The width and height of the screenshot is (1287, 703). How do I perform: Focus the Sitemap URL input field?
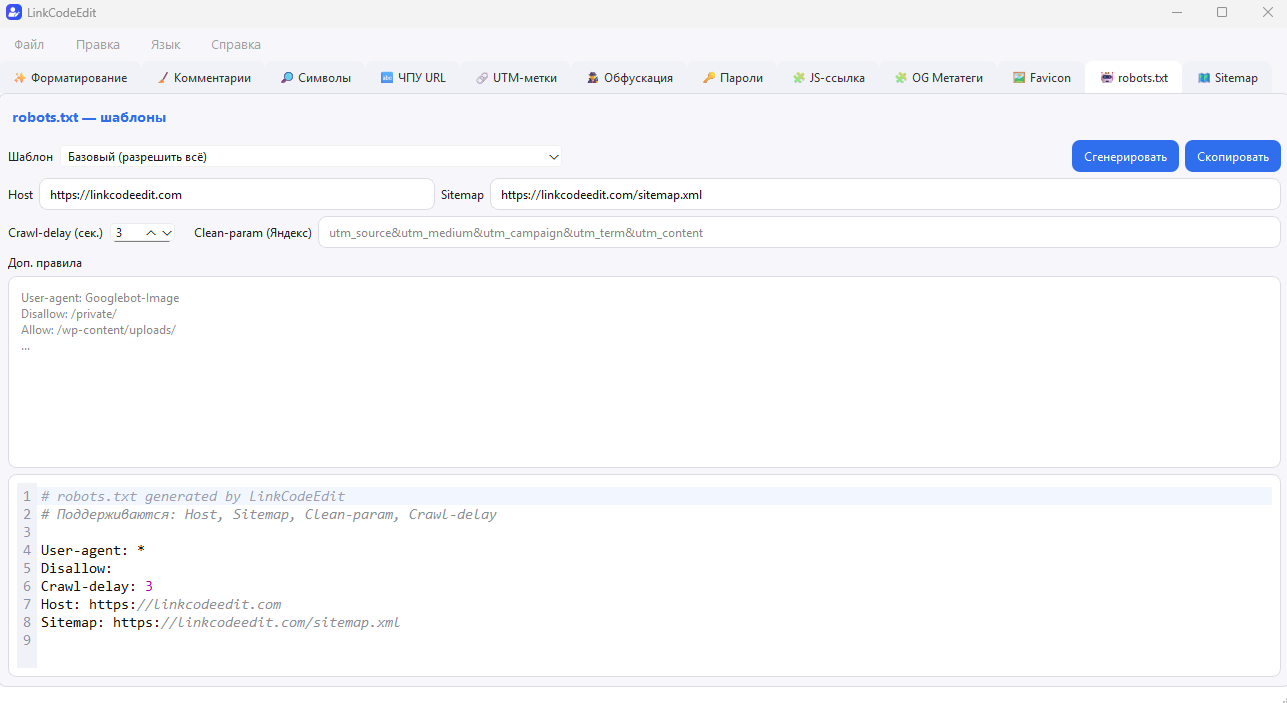pyautogui.click(x=885, y=195)
